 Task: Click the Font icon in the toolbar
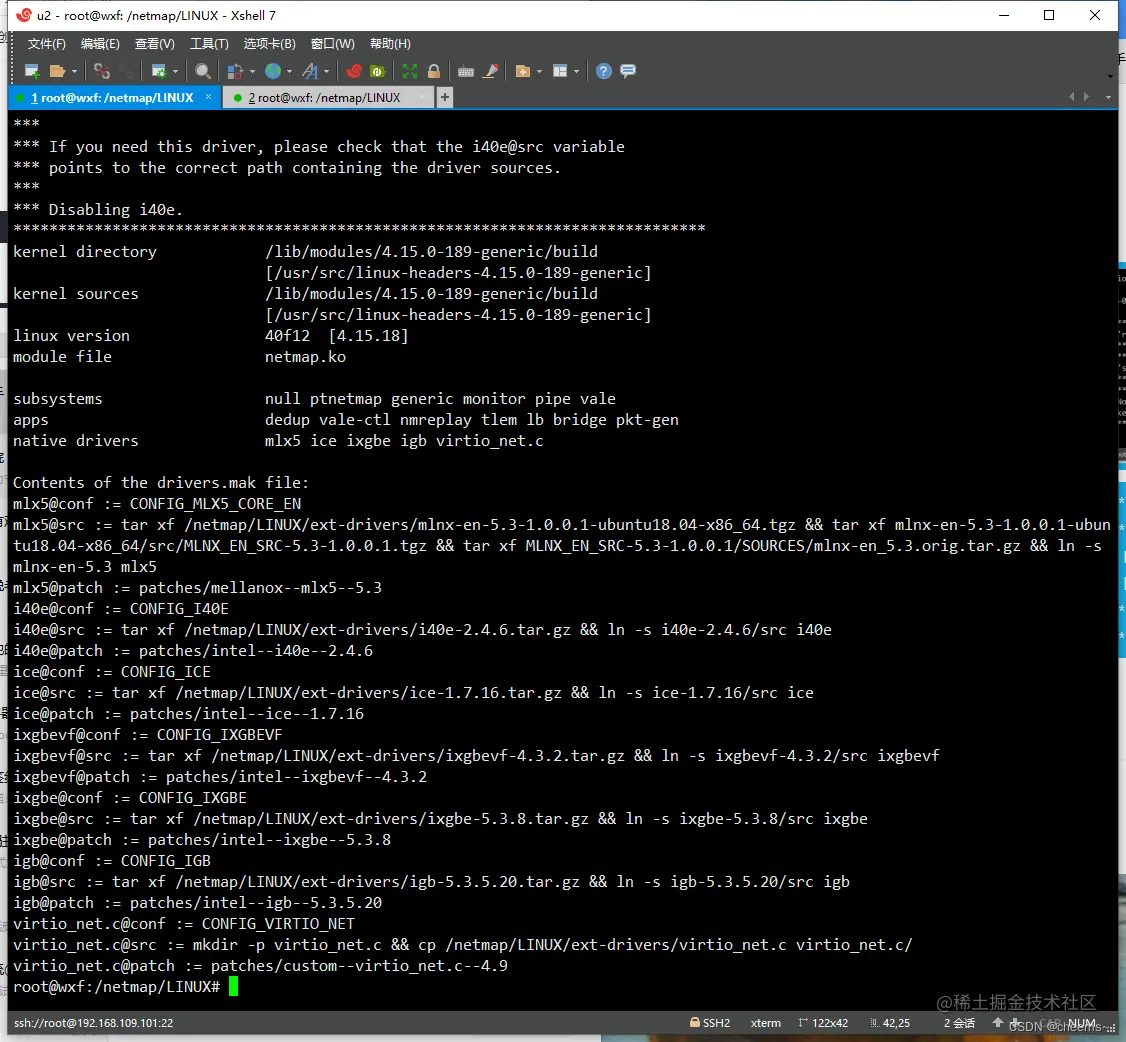[x=310, y=71]
